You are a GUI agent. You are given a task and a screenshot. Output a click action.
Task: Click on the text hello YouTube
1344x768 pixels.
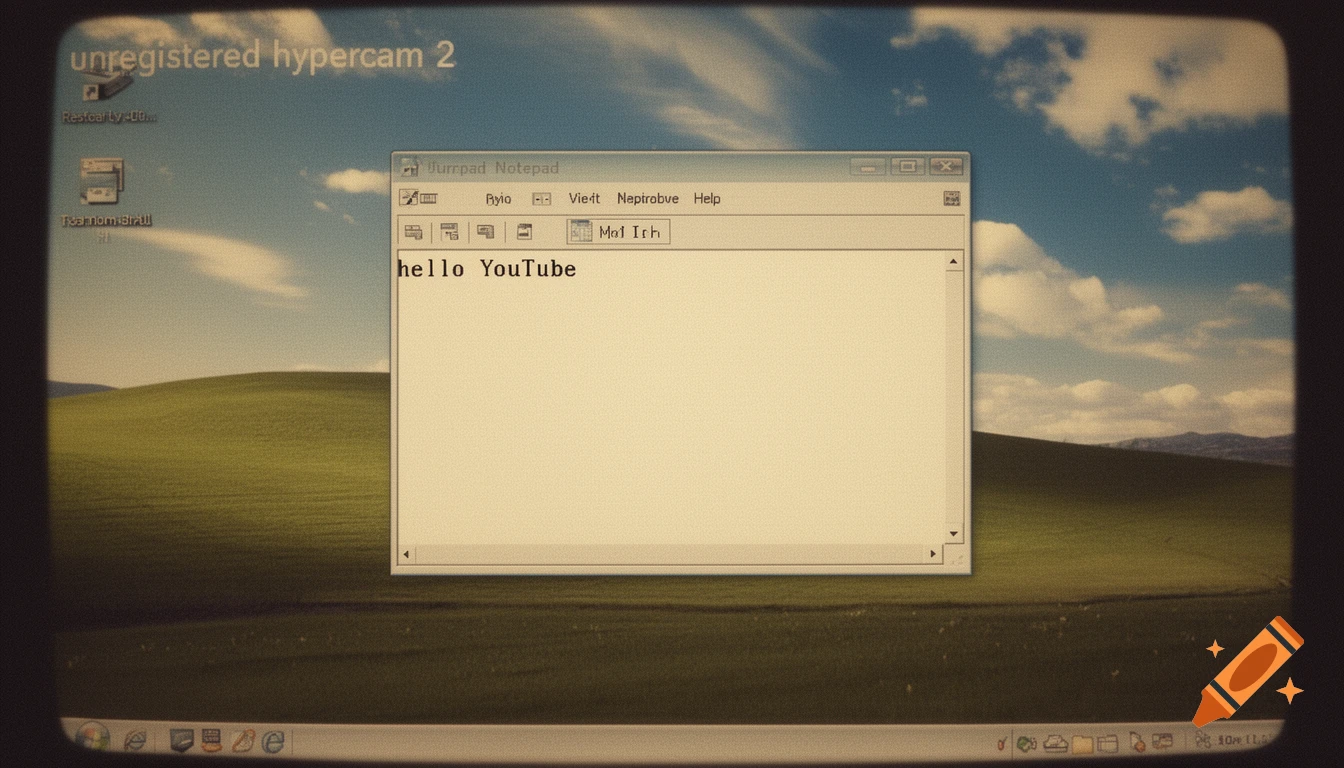coord(487,268)
